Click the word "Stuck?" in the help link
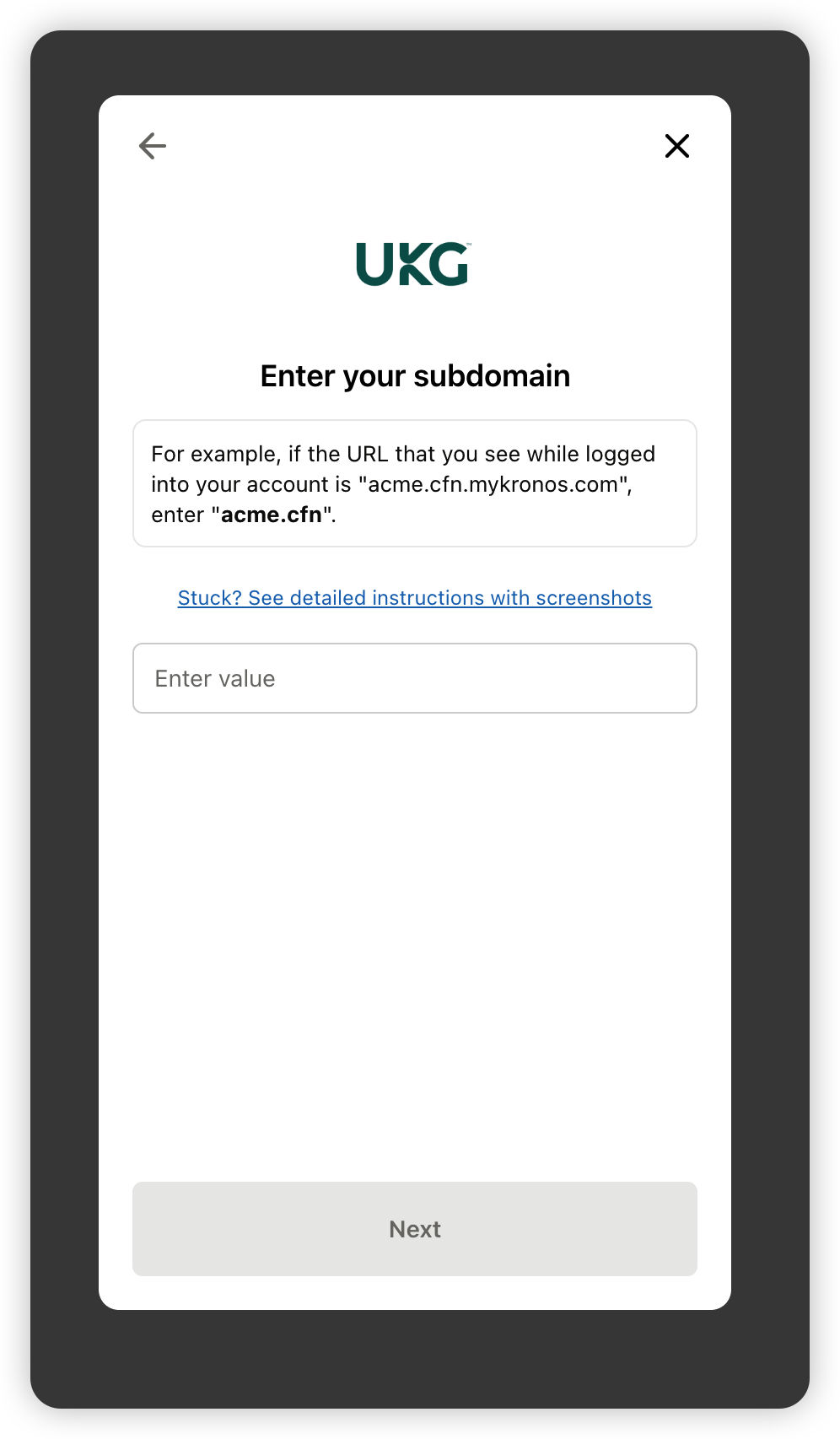This screenshot has width=840, height=1439. (209, 598)
